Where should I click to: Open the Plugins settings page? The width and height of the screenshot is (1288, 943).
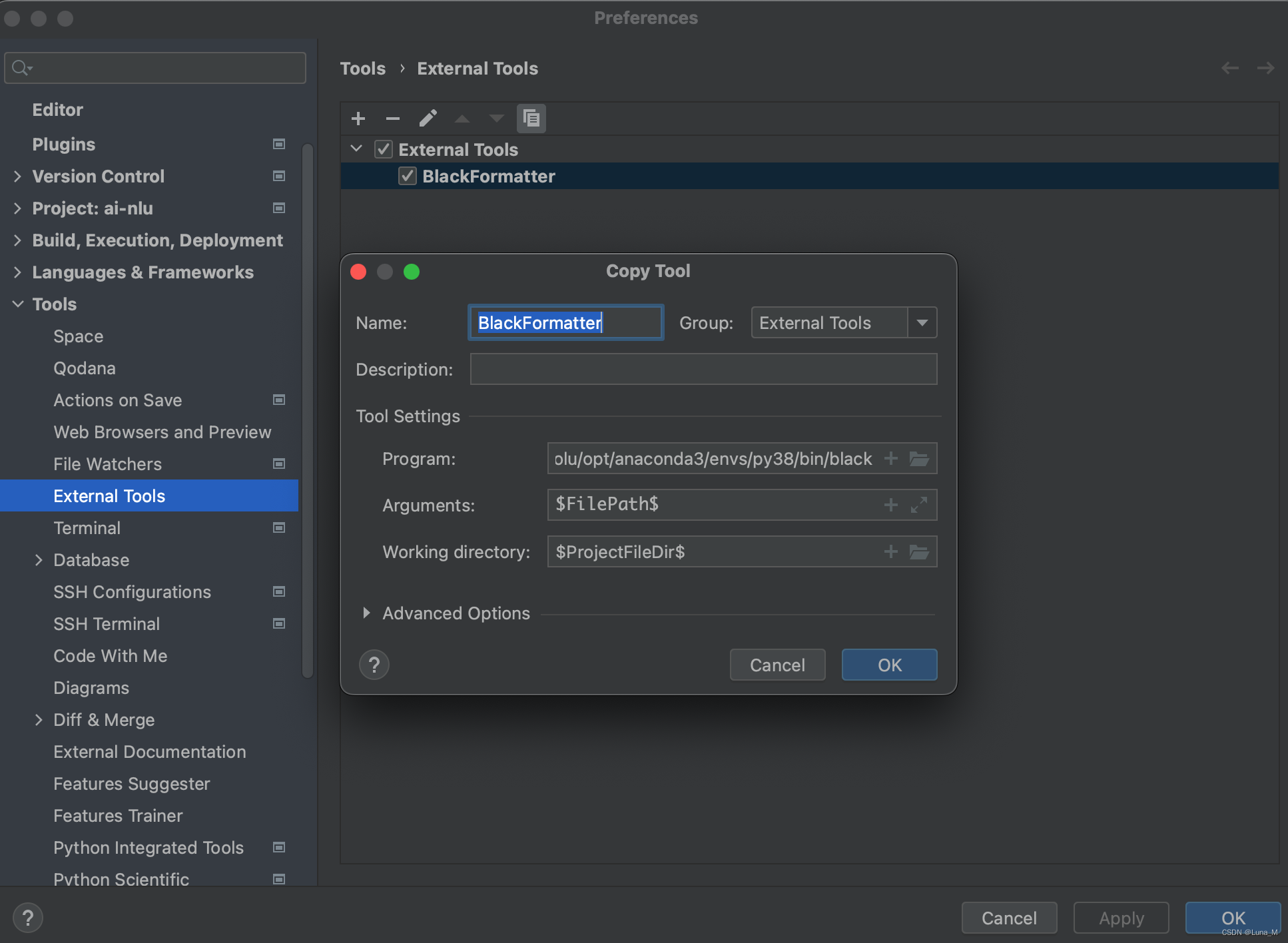[x=63, y=144]
